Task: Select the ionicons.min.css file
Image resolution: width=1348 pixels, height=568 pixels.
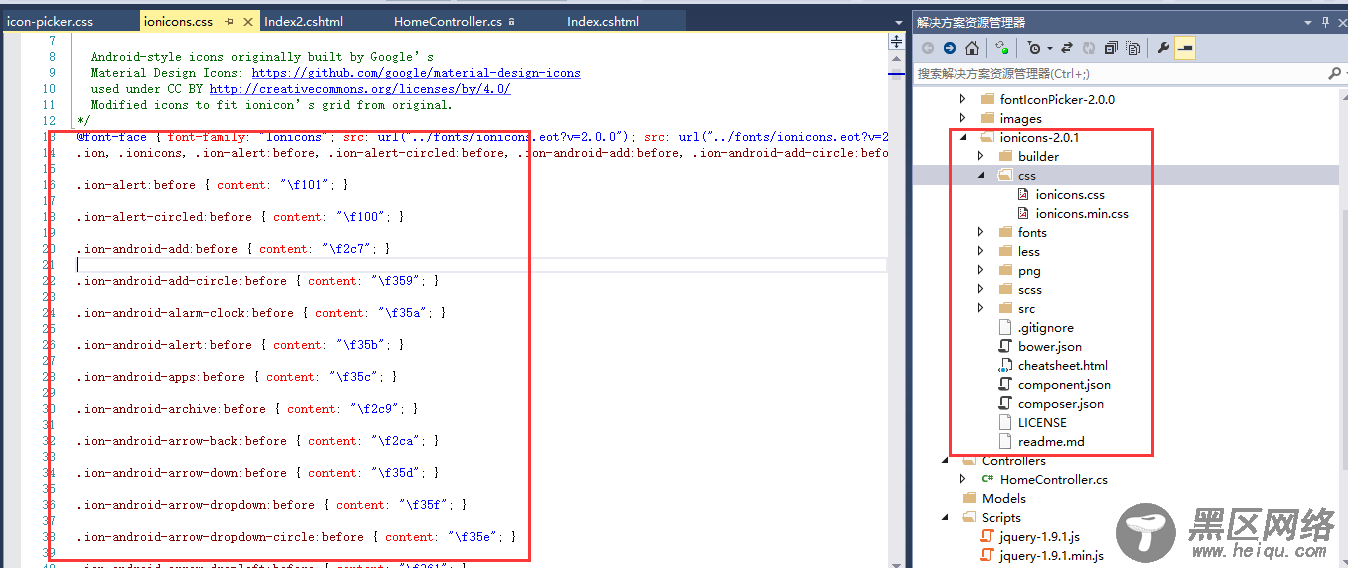Action: pos(1082,213)
